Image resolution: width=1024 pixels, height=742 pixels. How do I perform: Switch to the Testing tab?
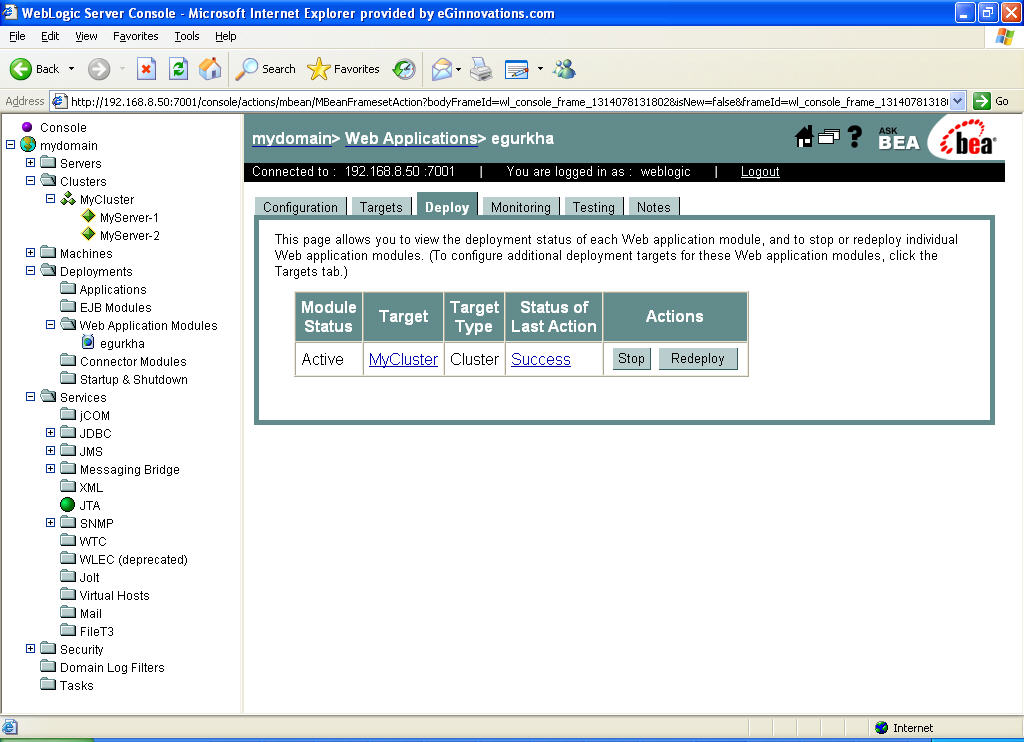594,206
